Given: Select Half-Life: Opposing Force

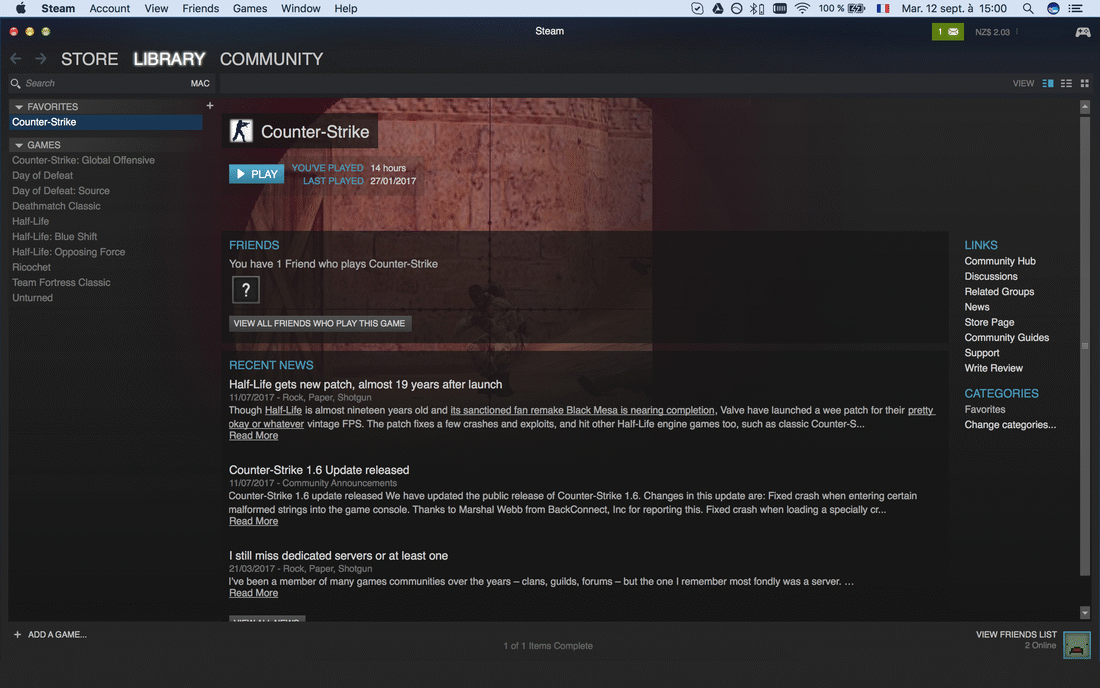Looking at the screenshot, I should point(68,252).
